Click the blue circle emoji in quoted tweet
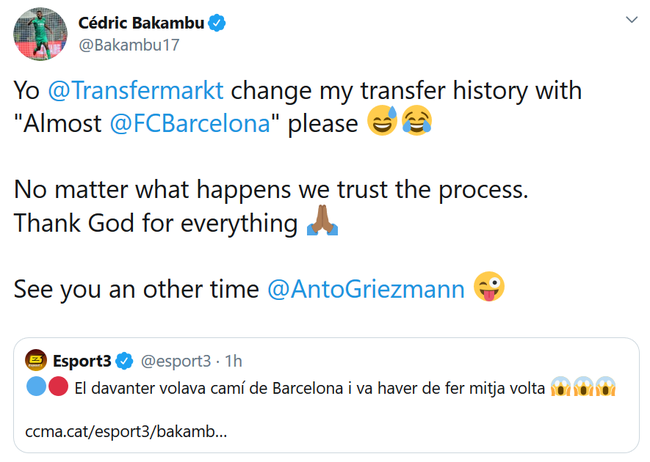 point(36,387)
